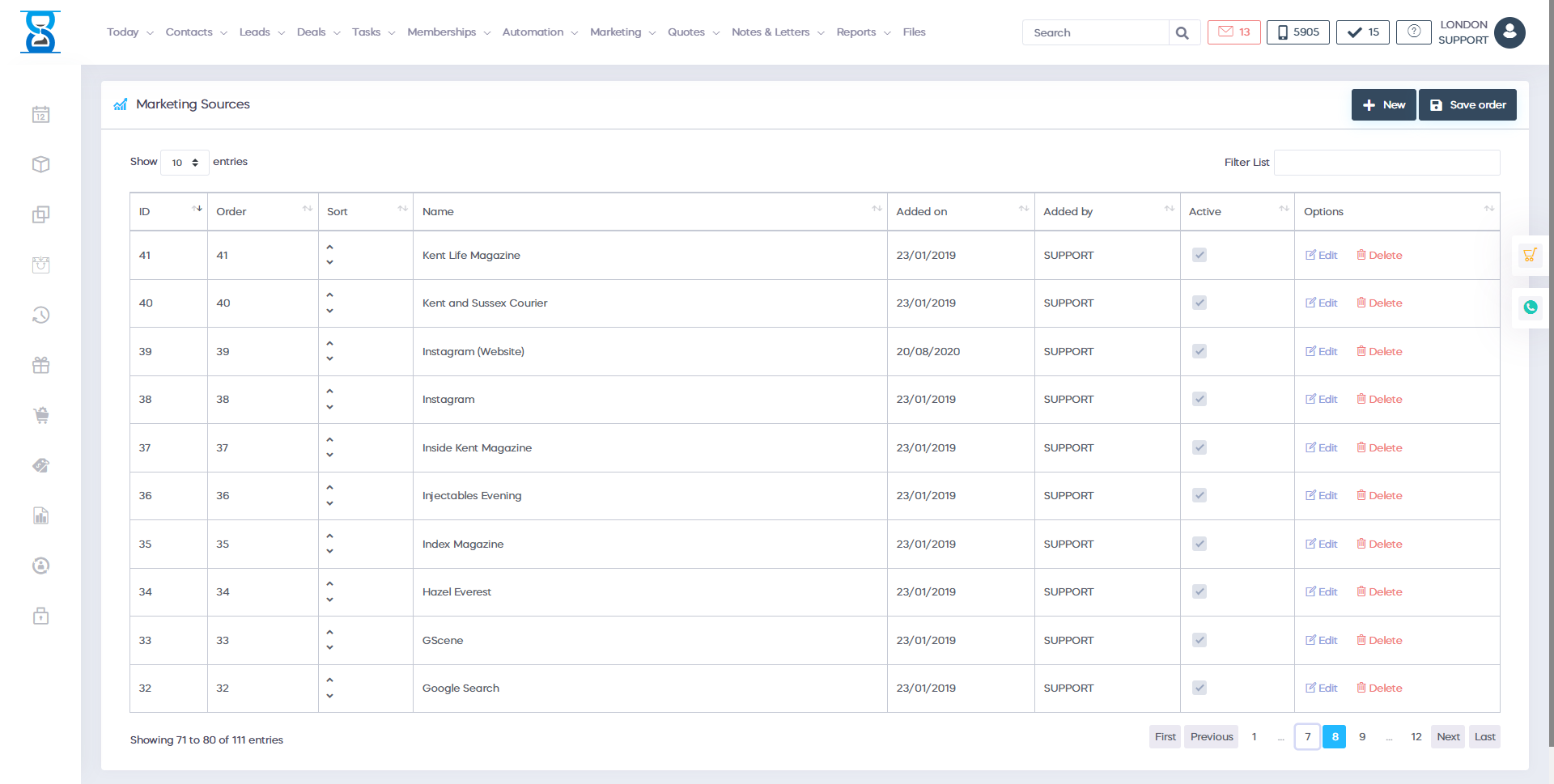Expand the Reports menu dropdown
The image size is (1554, 784).
pos(863,32)
